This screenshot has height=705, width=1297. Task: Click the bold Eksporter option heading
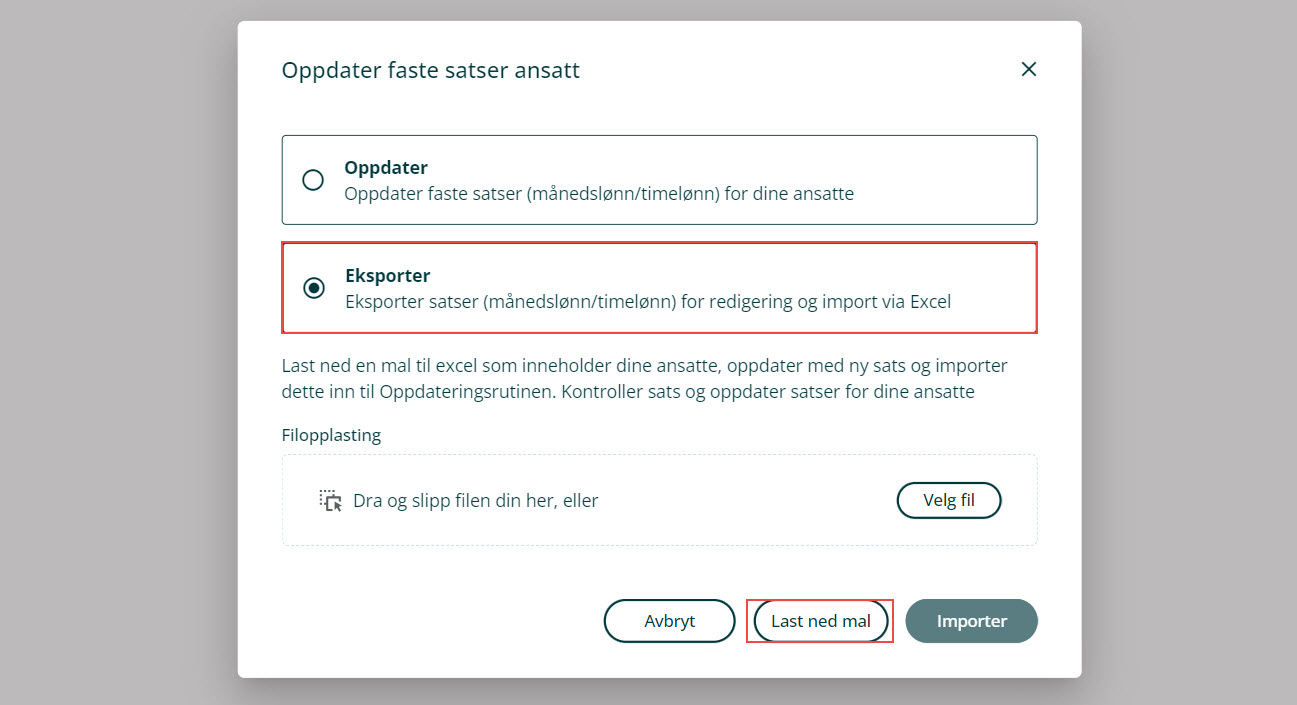pyautogui.click(x=387, y=276)
